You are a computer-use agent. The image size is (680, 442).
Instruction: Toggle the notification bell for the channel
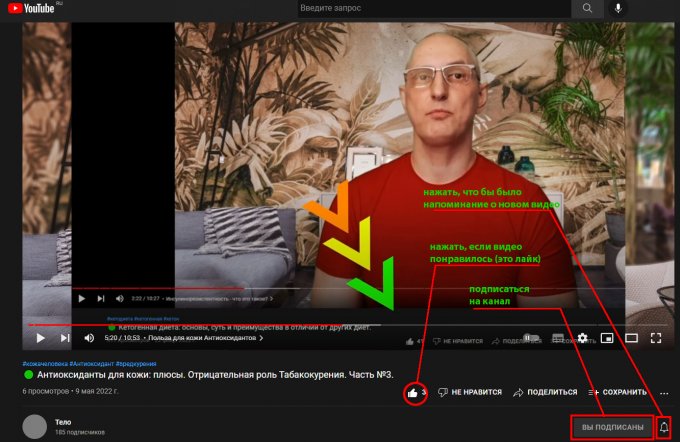point(664,427)
